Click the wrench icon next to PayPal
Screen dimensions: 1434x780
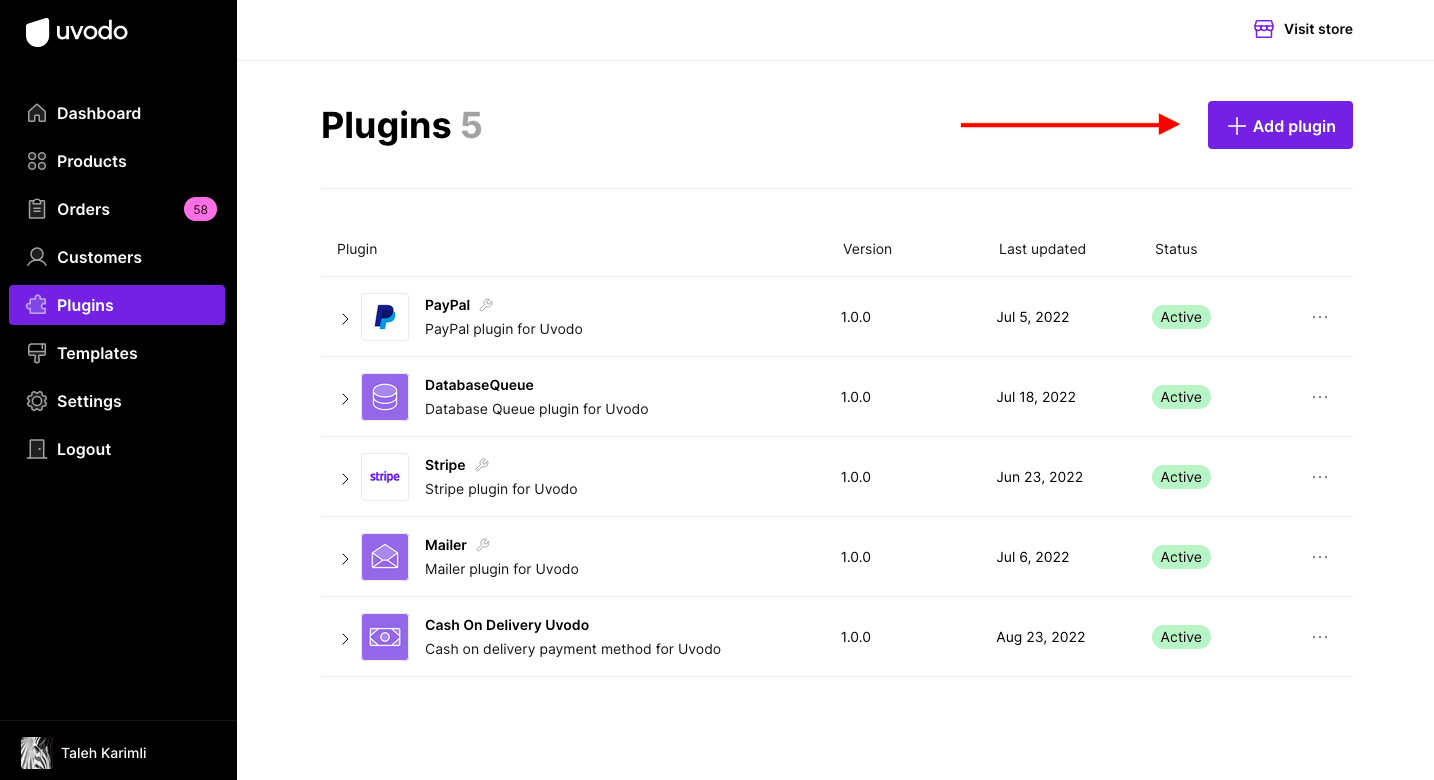tap(486, 305)
